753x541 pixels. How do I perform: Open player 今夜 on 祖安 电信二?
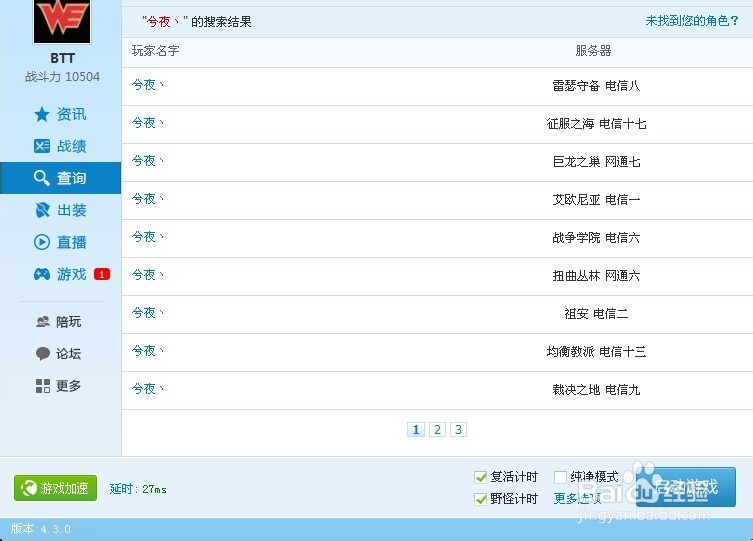(147, 313)
